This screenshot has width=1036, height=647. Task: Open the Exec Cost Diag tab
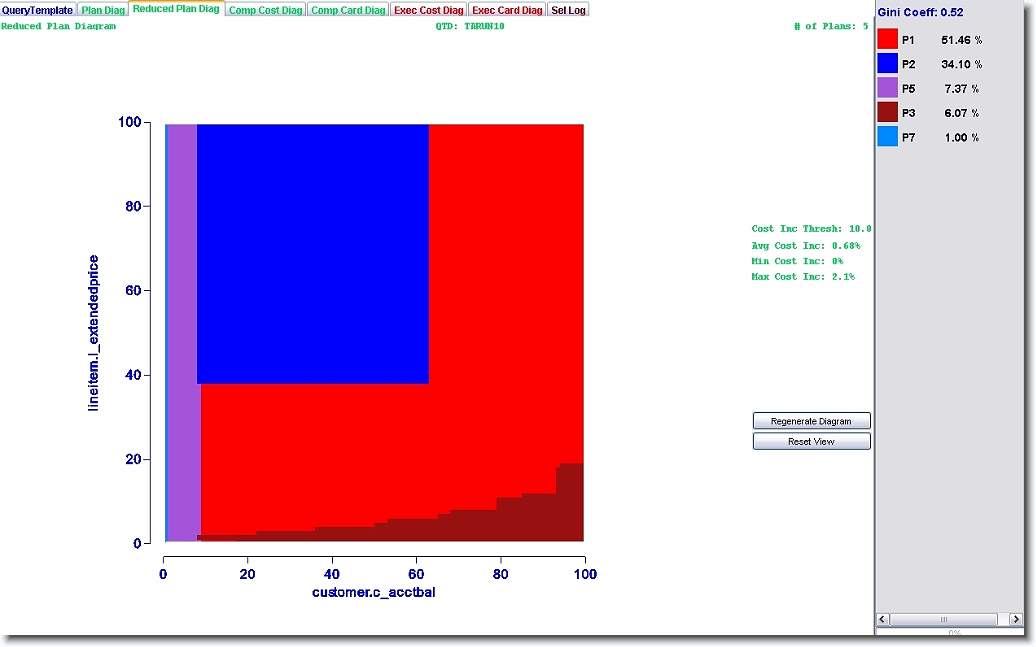coord(428,10)
